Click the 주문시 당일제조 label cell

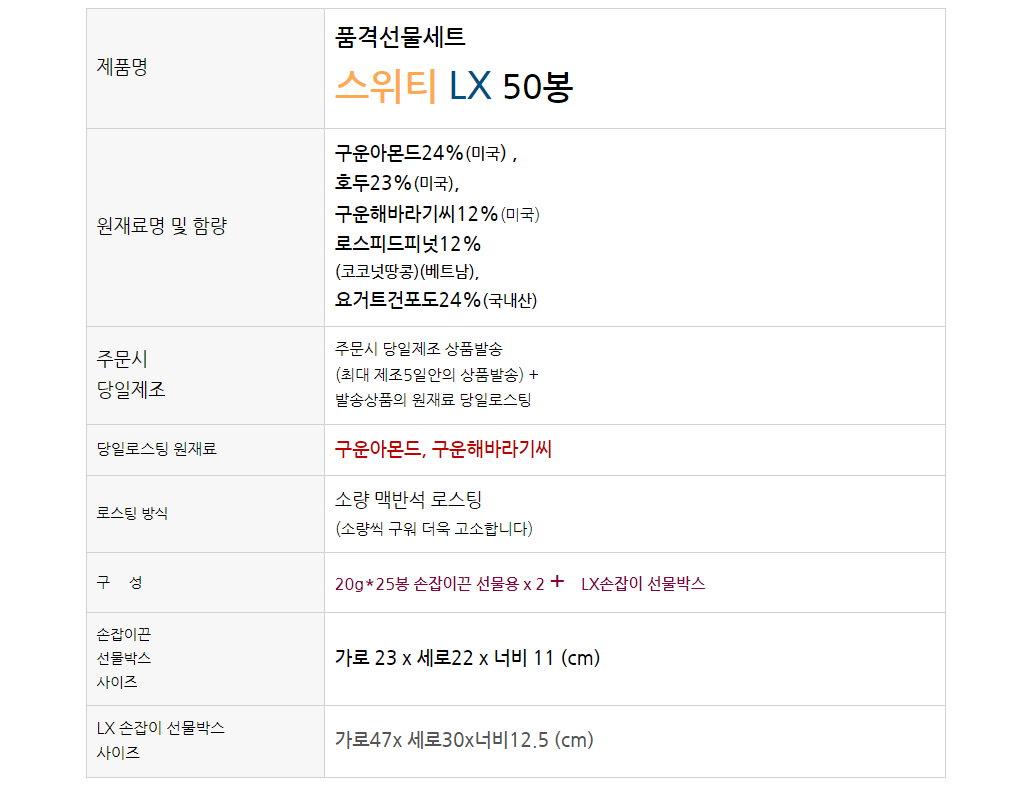coord(130,374)
